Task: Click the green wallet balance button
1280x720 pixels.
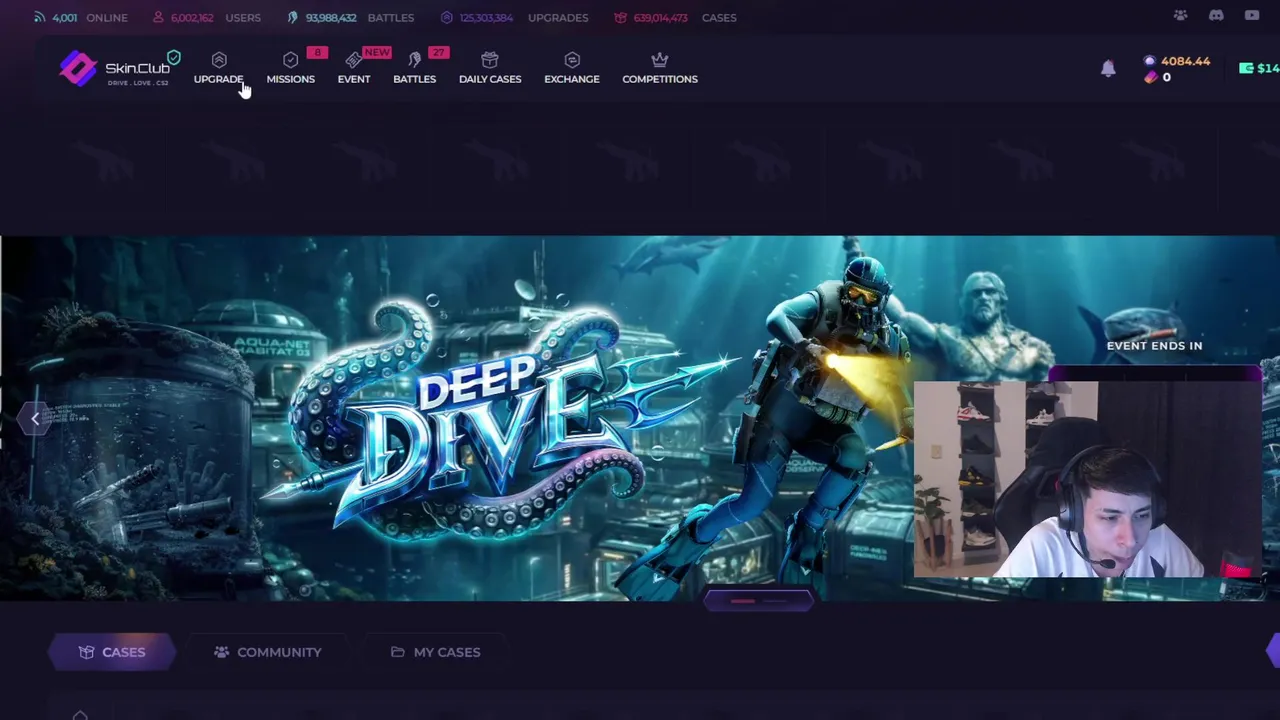Action: click(1259, 68)
